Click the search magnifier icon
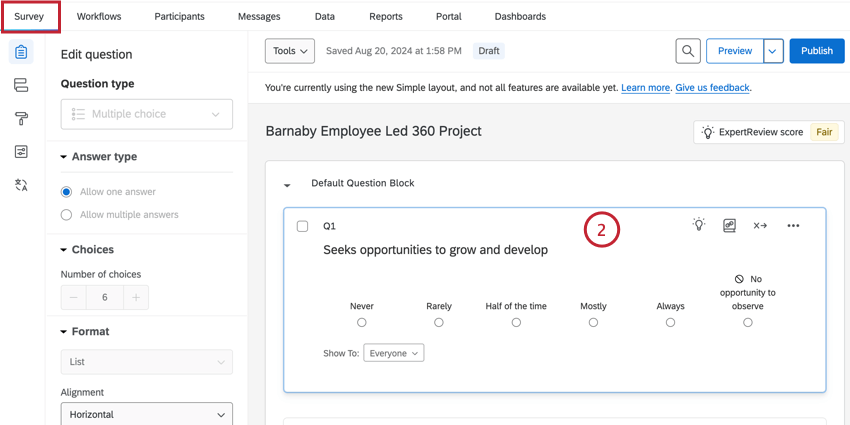This screenshot has width=850, height=425. click(687, 51)
